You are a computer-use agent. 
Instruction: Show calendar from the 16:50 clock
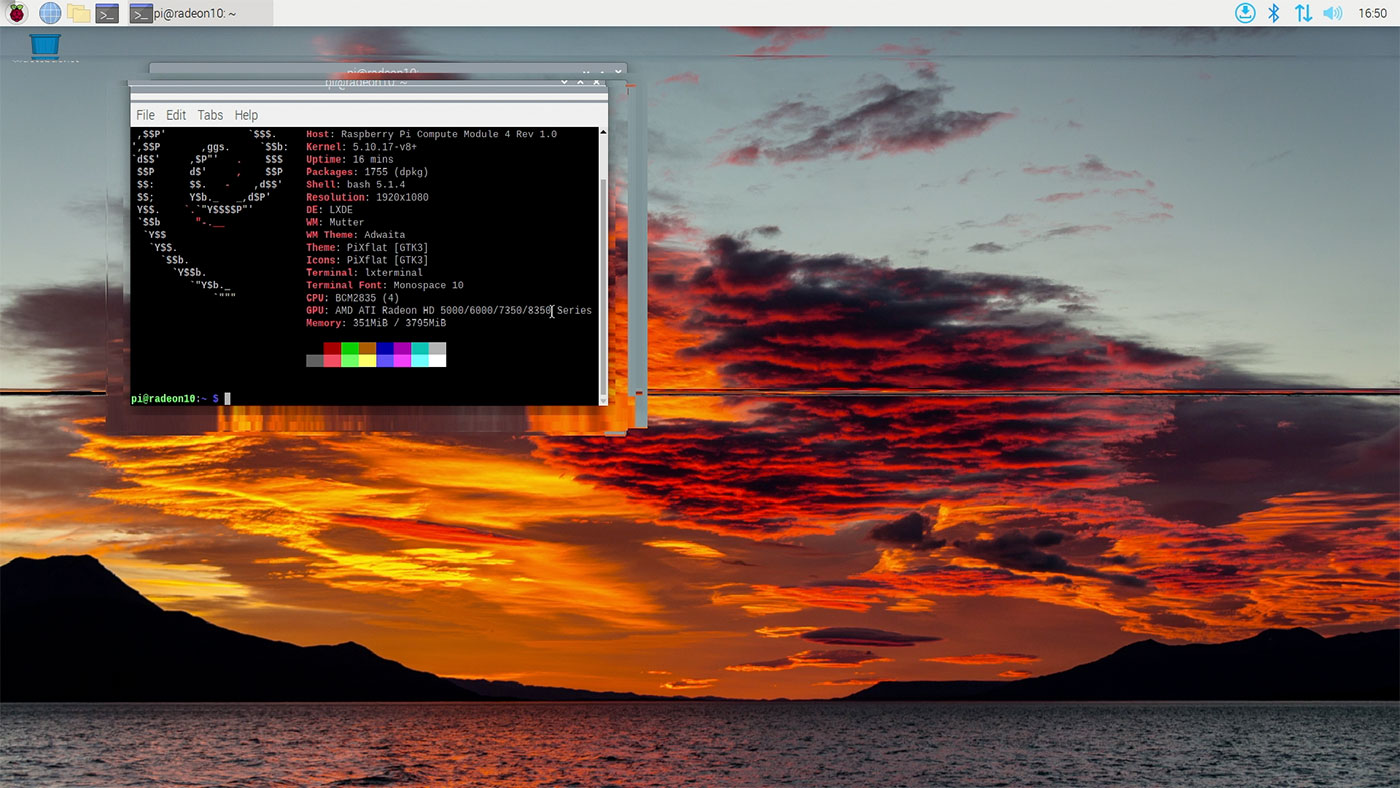point(1372,13)
